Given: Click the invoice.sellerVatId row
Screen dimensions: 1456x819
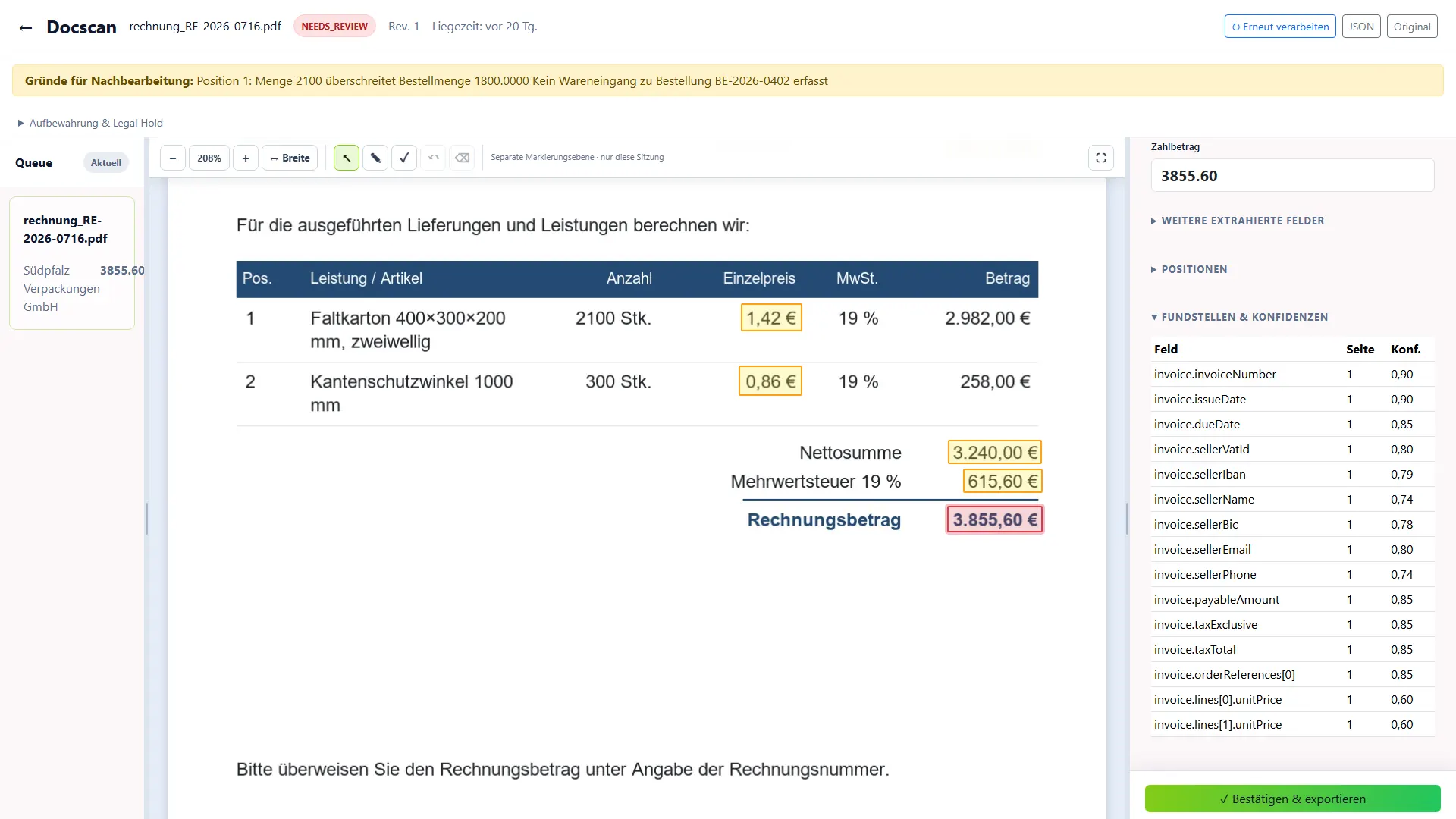Looking at the screenshot, I should 1293,449.
